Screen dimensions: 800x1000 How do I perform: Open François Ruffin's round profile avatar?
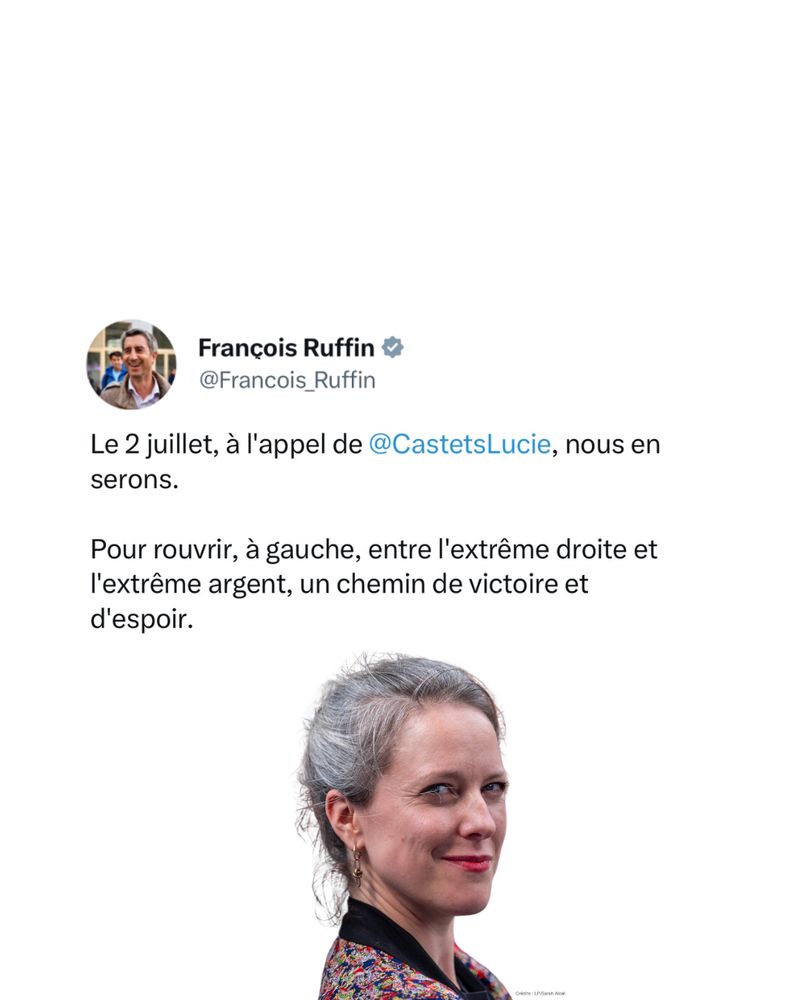[x=131, y=364]
